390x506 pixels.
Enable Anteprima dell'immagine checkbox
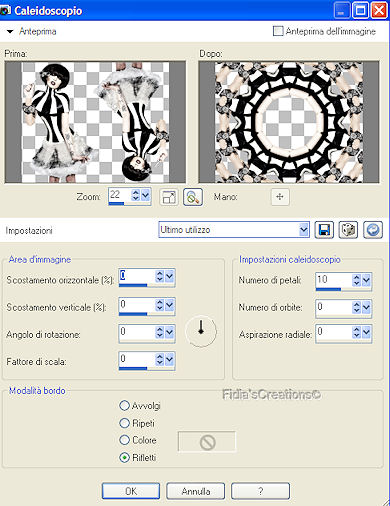278,31
